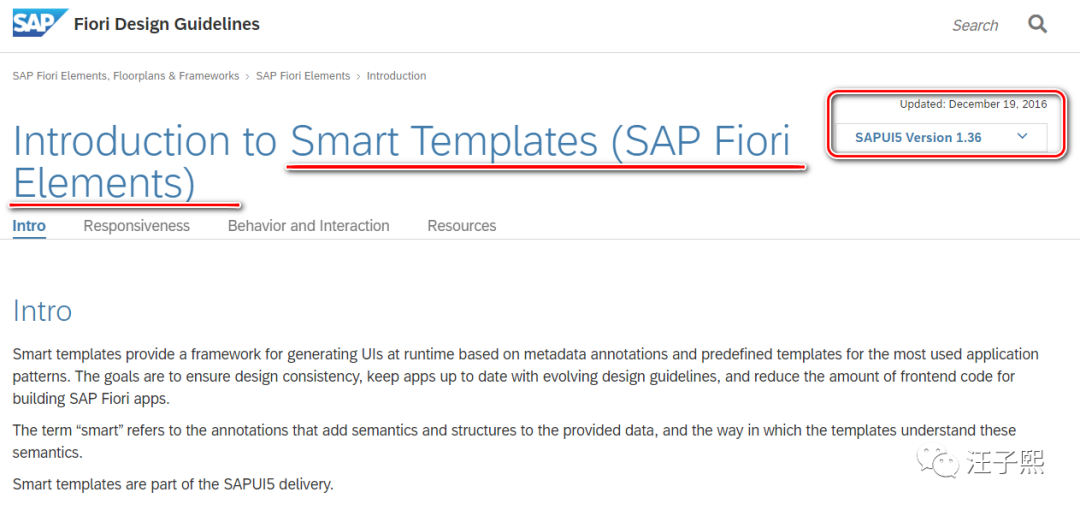Open the 'SAP Fiori Elements' breadcrumb link
The image size is (1080, 510).
point(303,76)
